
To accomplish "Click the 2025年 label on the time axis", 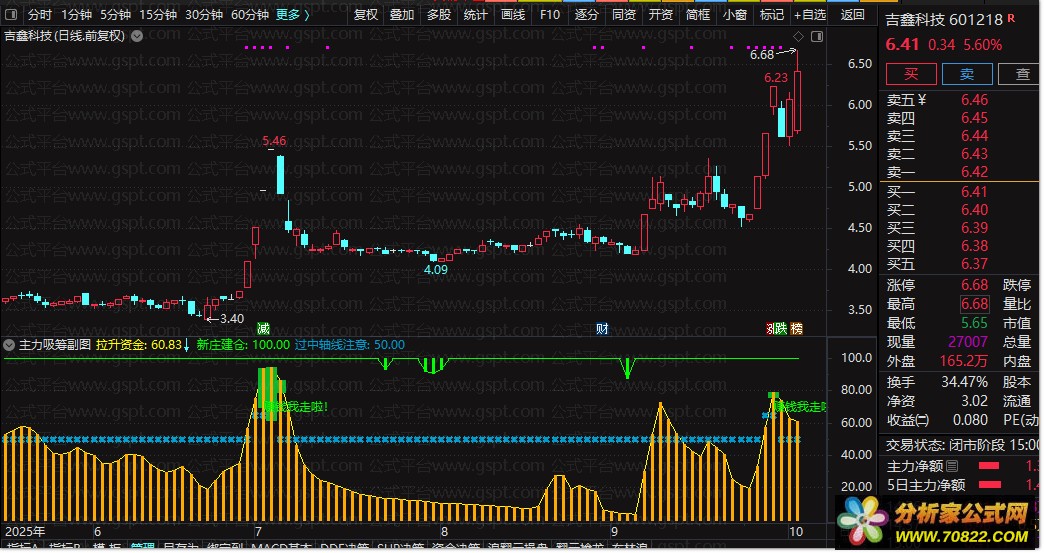I will (x=25, y=532).
